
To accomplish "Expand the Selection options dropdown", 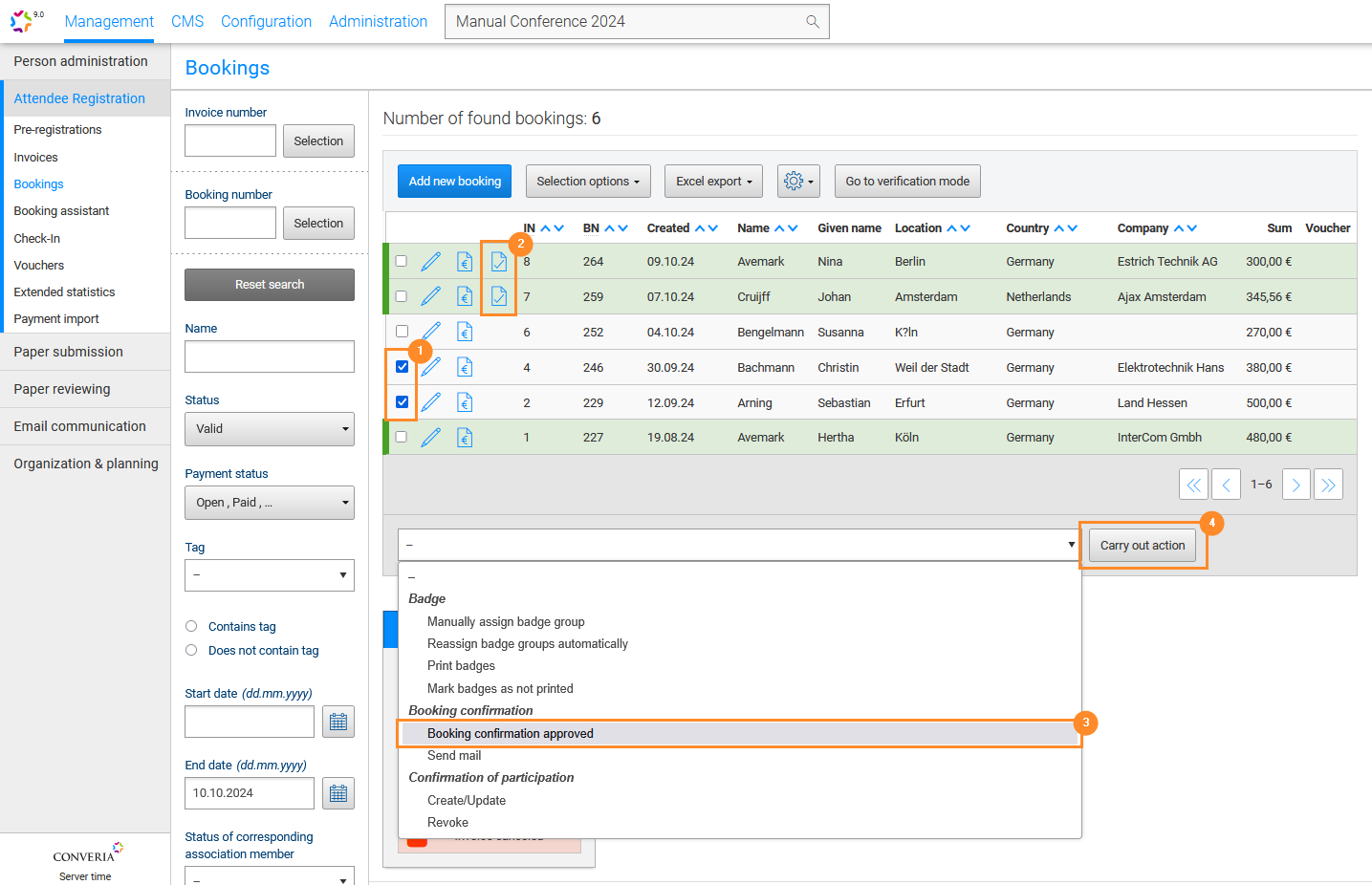I will (x=587, y=181).
